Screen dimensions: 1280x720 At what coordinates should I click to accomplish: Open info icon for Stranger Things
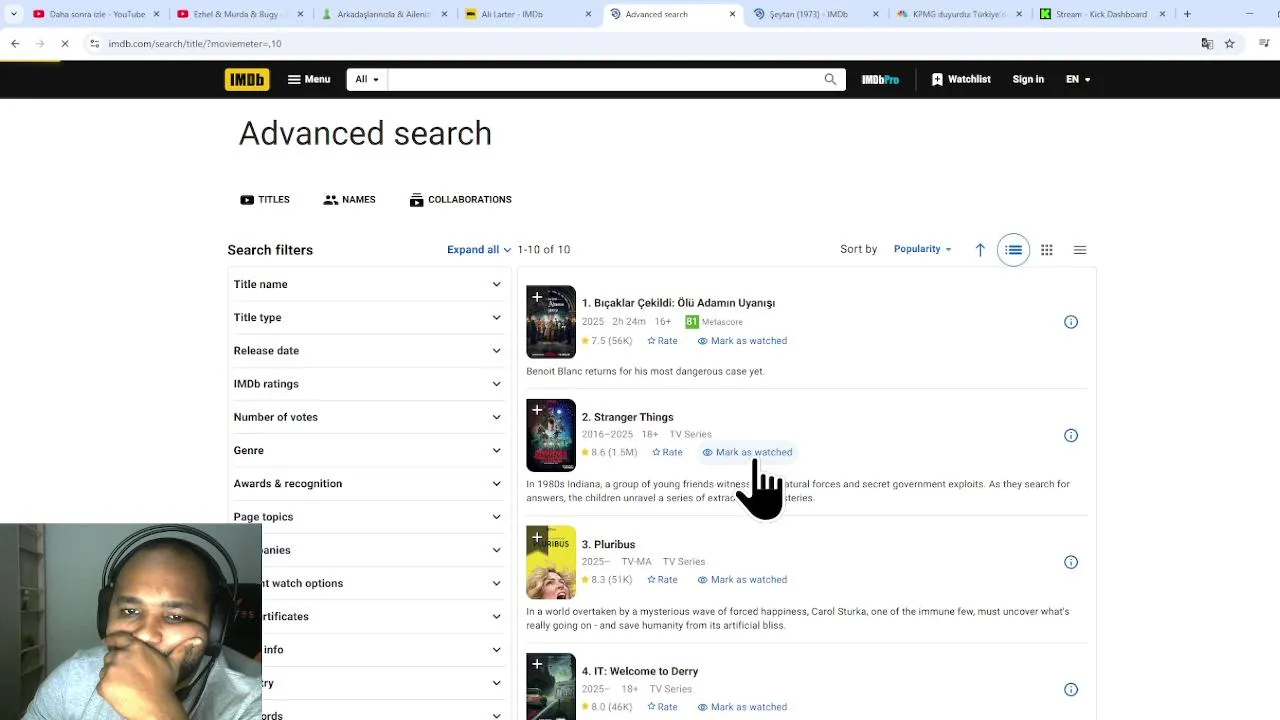1071,436
